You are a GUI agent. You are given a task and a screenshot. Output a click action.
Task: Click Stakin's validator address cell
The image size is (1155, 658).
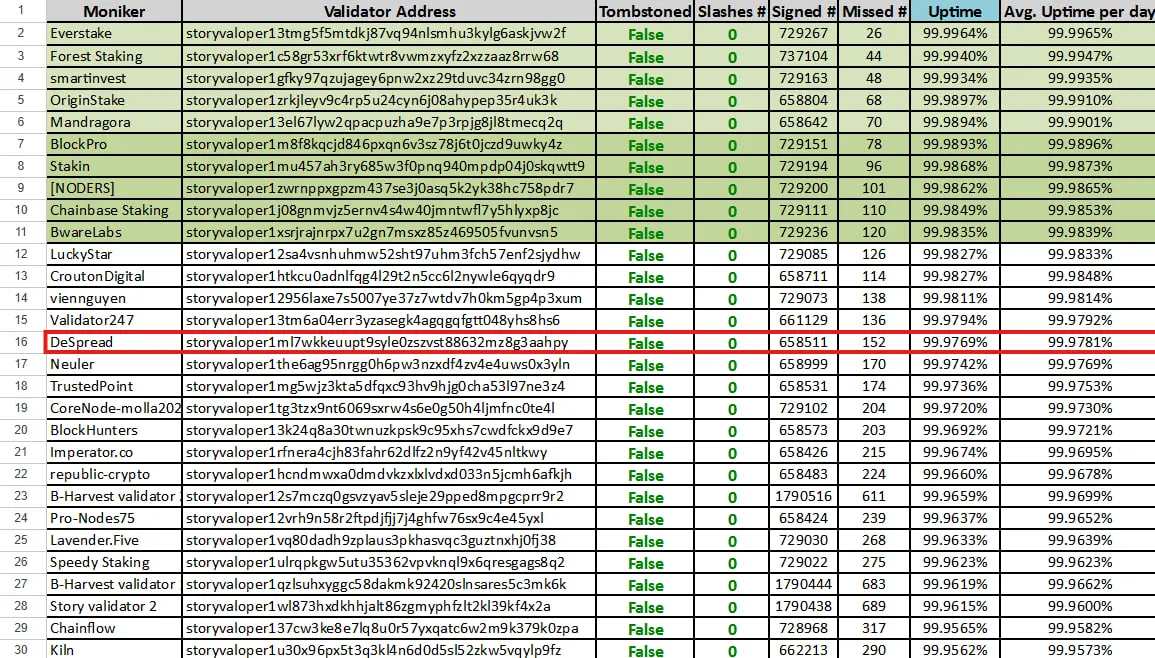pos(389,167)
